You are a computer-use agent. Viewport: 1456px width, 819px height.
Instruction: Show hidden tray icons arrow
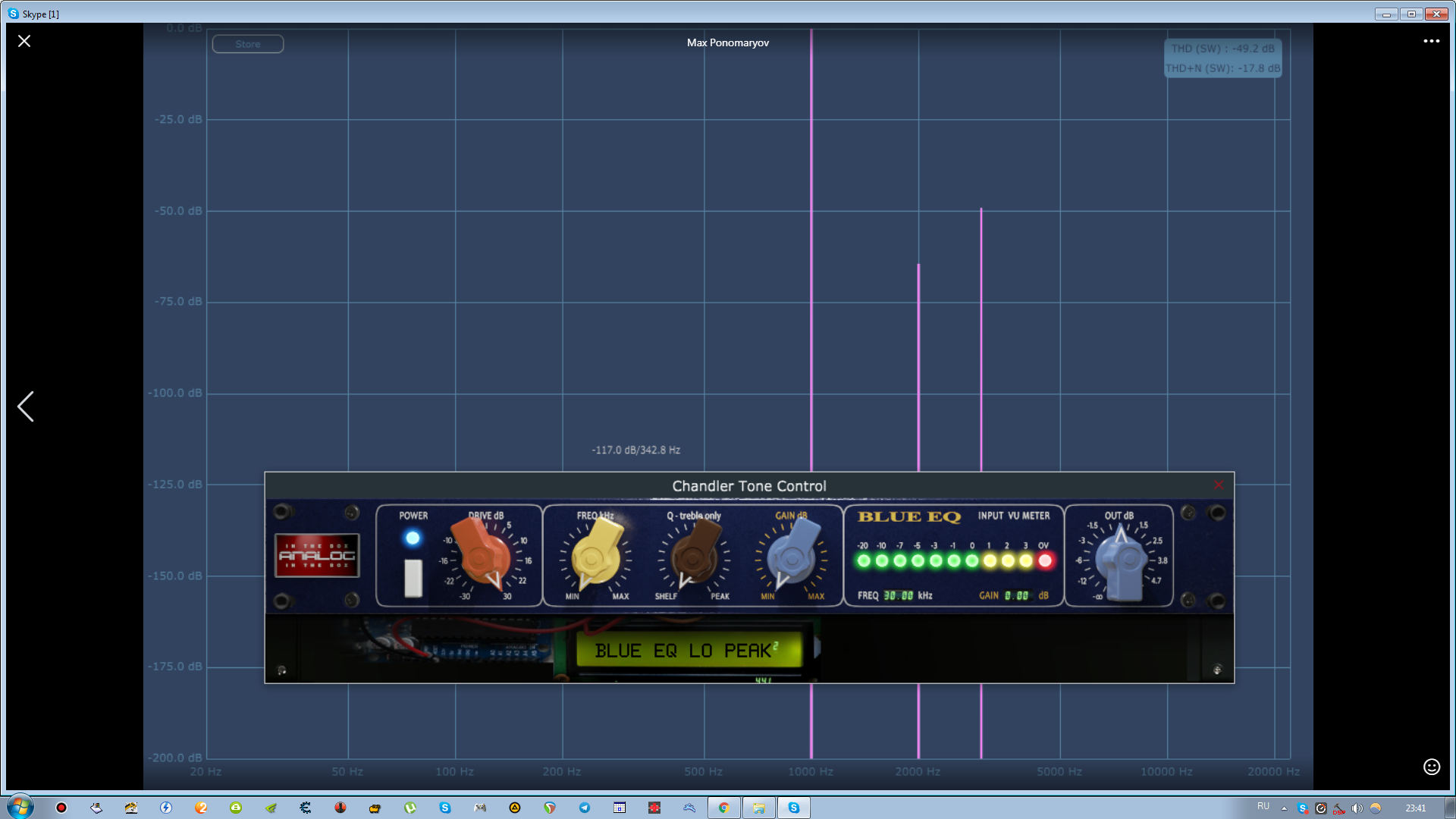pos(1284,808)
